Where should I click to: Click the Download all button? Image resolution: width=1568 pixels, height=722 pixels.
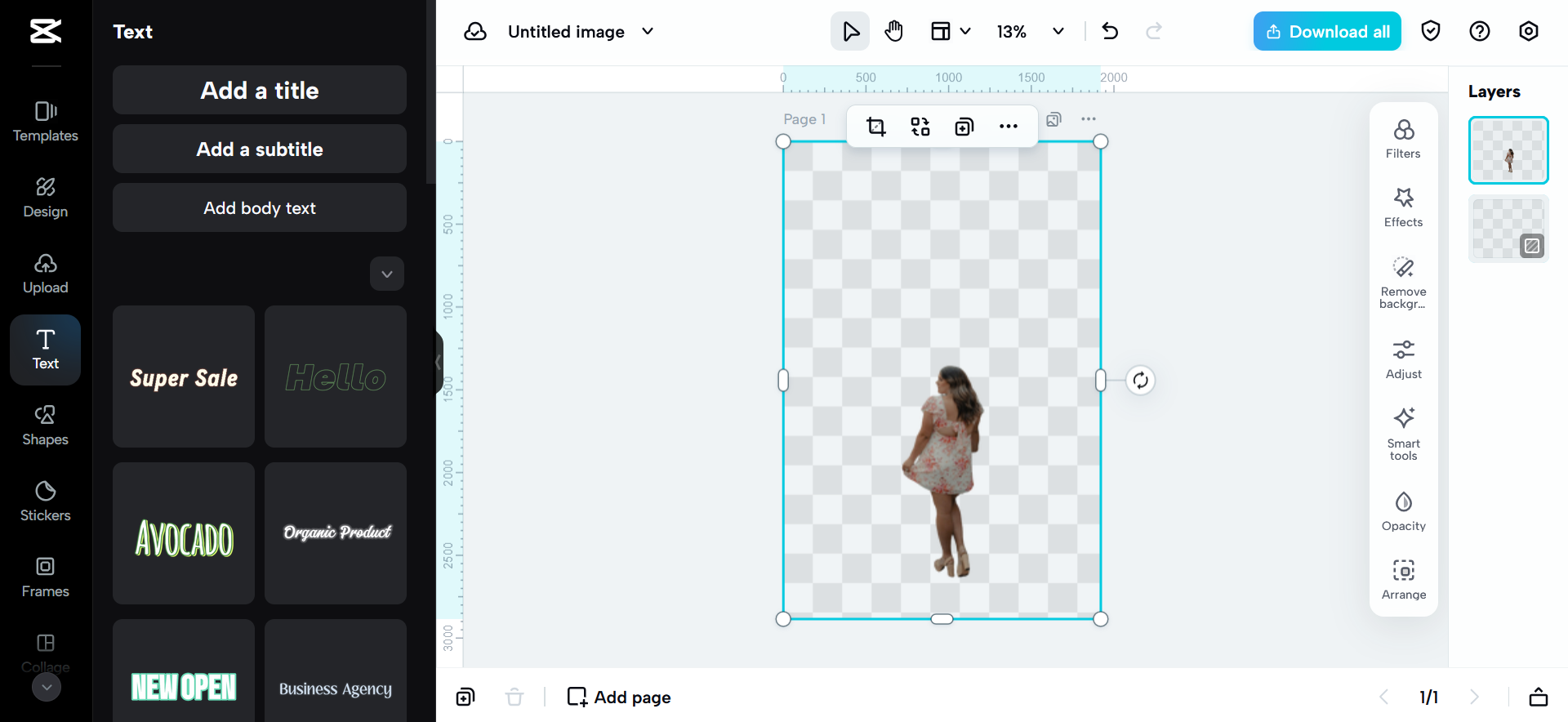pos(1327,32)
